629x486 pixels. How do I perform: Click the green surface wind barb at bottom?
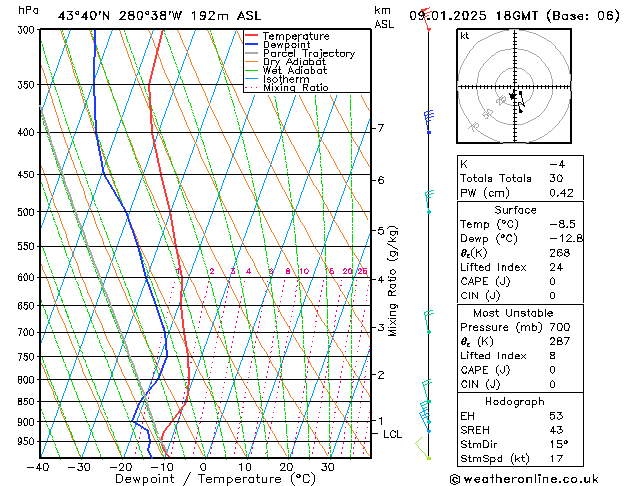pyautogui.click(x=423, y=449)
